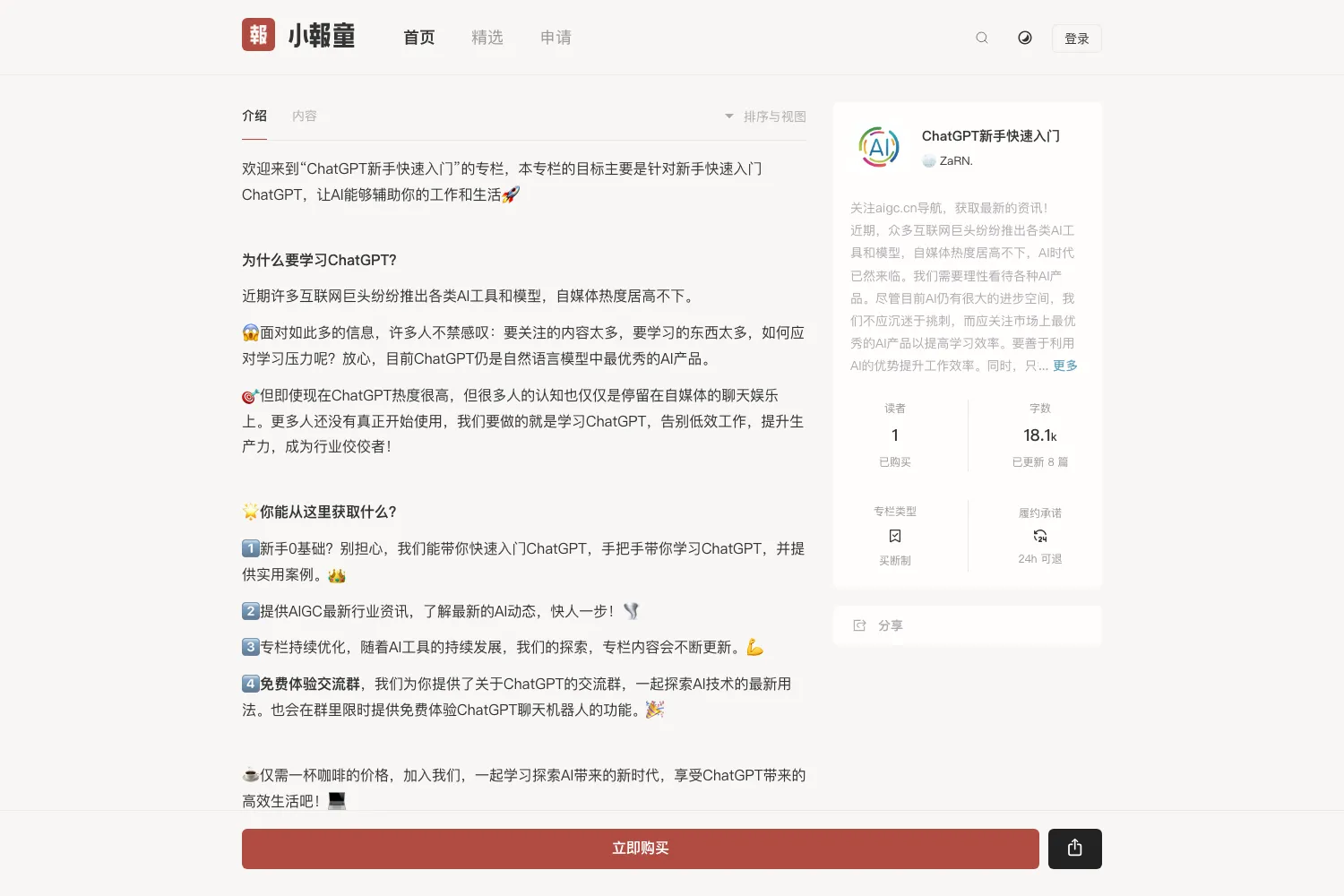Click the red 報 logo icon

tap(258, 35)
